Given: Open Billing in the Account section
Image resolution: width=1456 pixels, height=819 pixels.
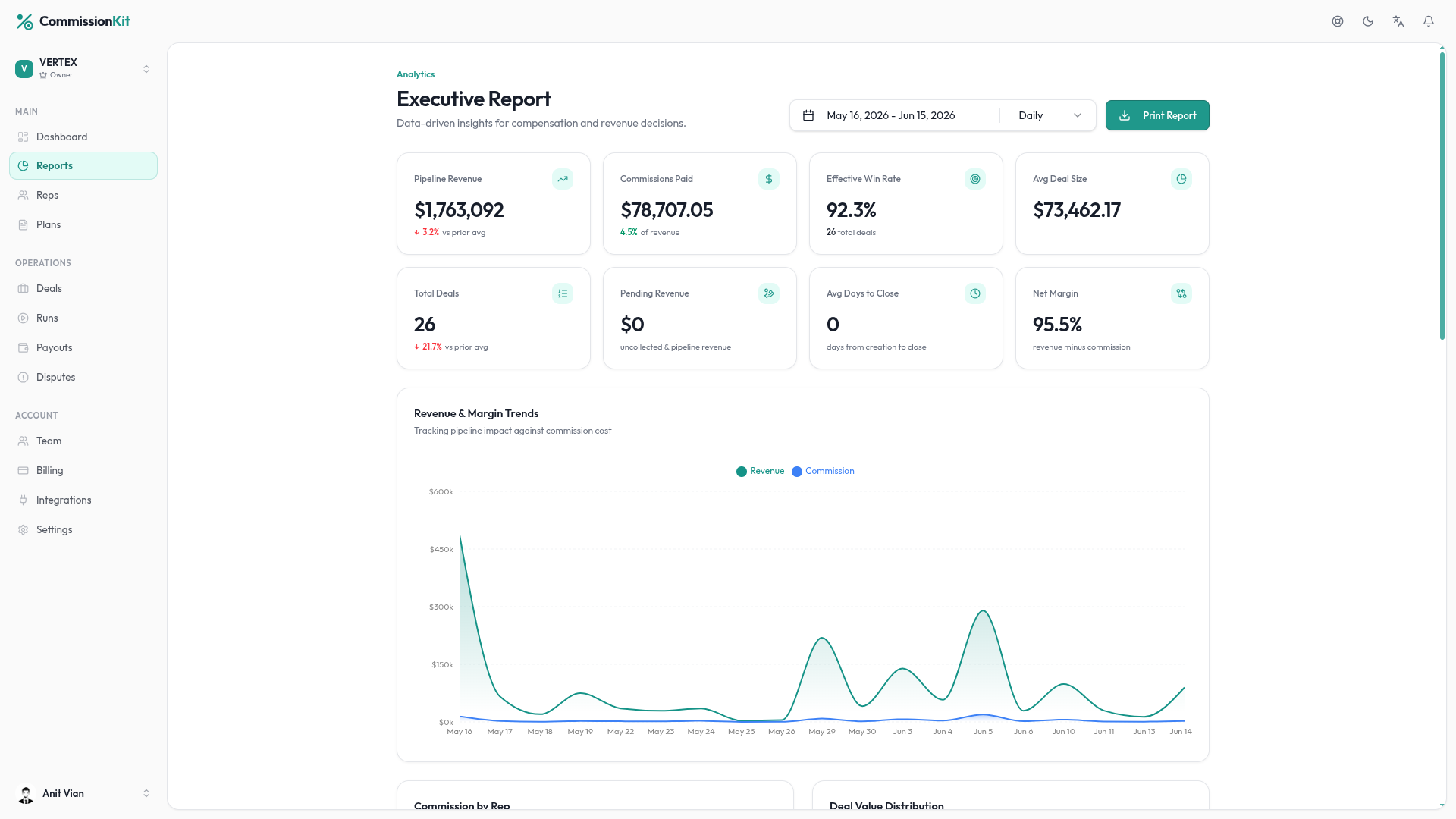Looking at the screenshot, I should (x=83, y=470).
